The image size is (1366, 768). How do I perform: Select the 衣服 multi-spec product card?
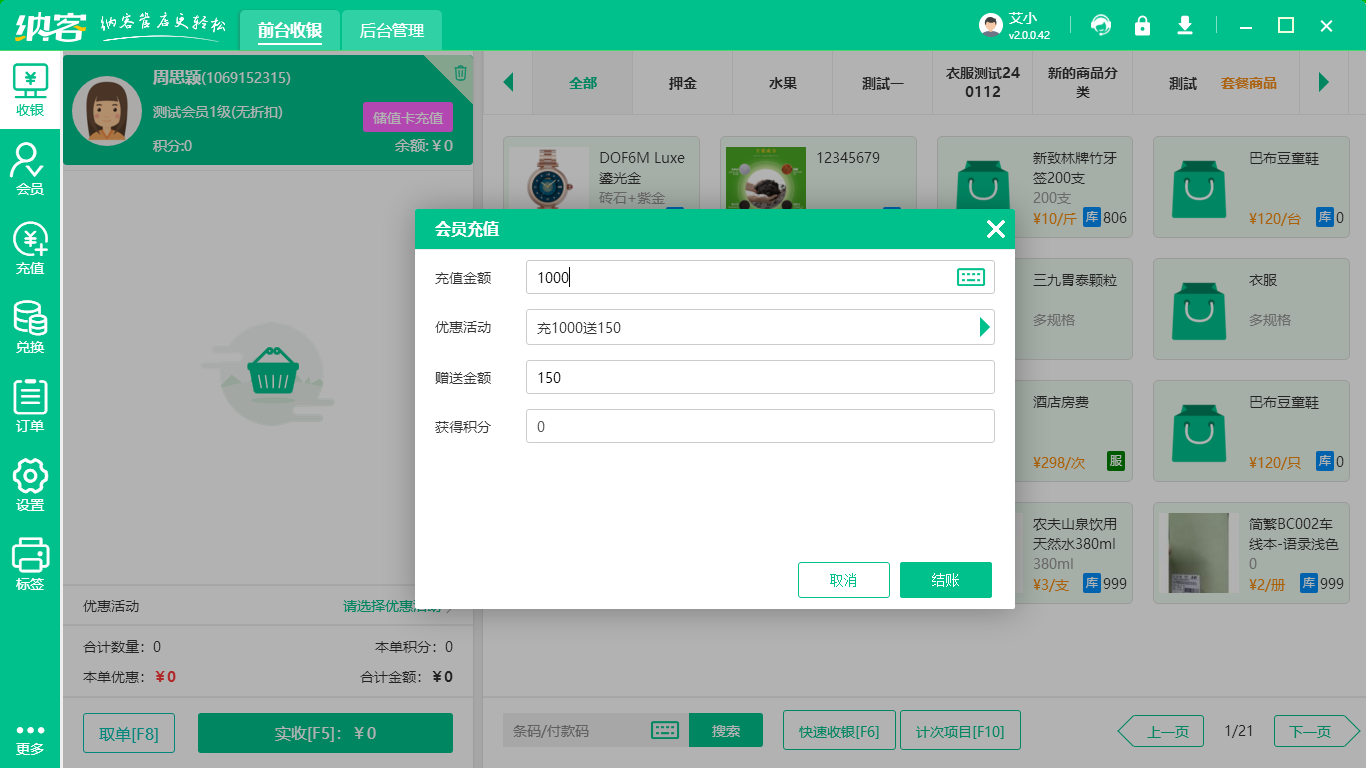1251,309
